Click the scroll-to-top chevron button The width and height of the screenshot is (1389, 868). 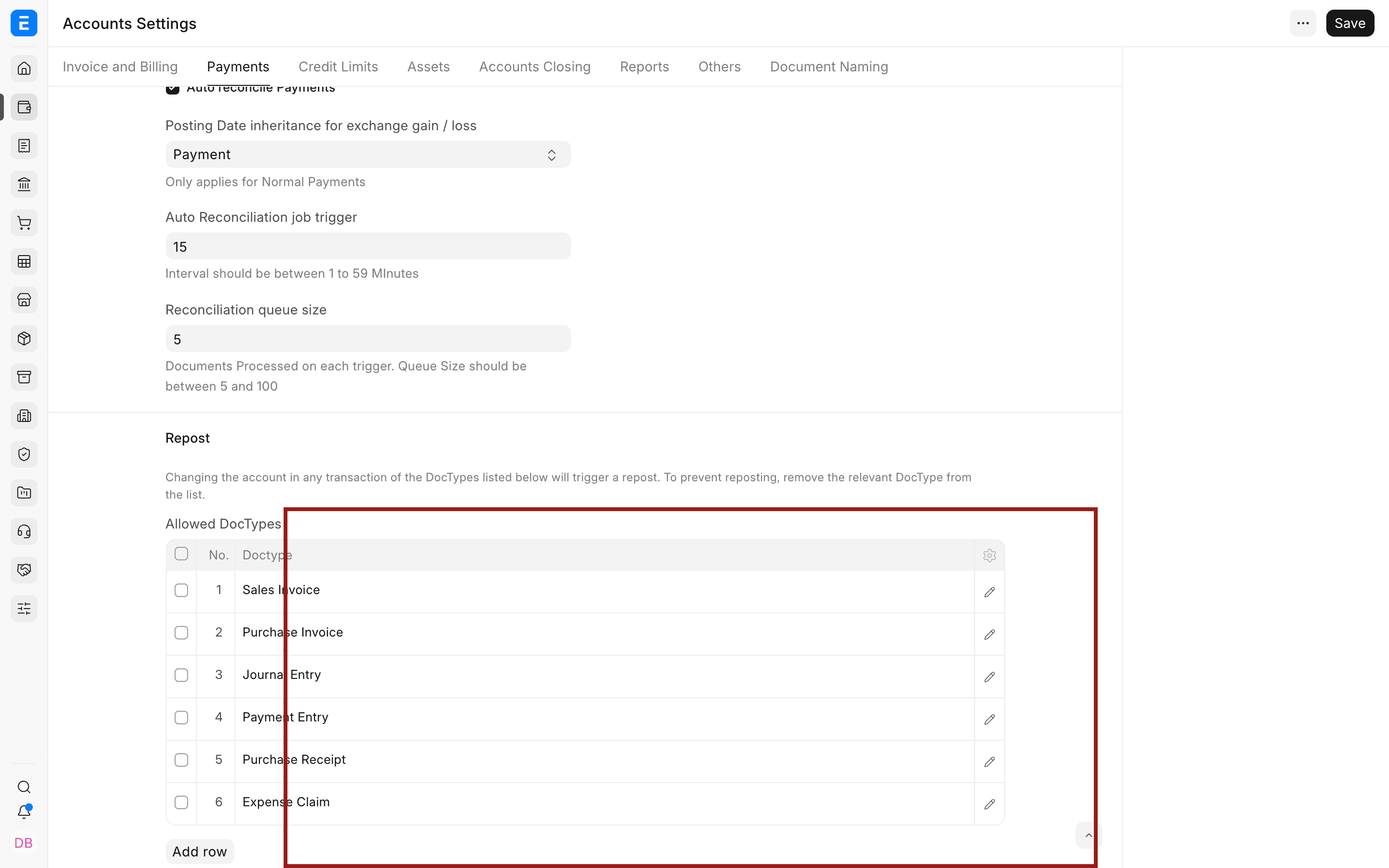(x=1088, y=835)
